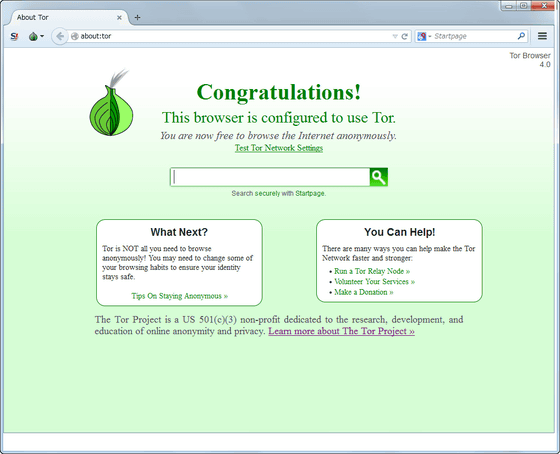
Task: Open Test Tor Network Settings link
Action: (279, 148)
